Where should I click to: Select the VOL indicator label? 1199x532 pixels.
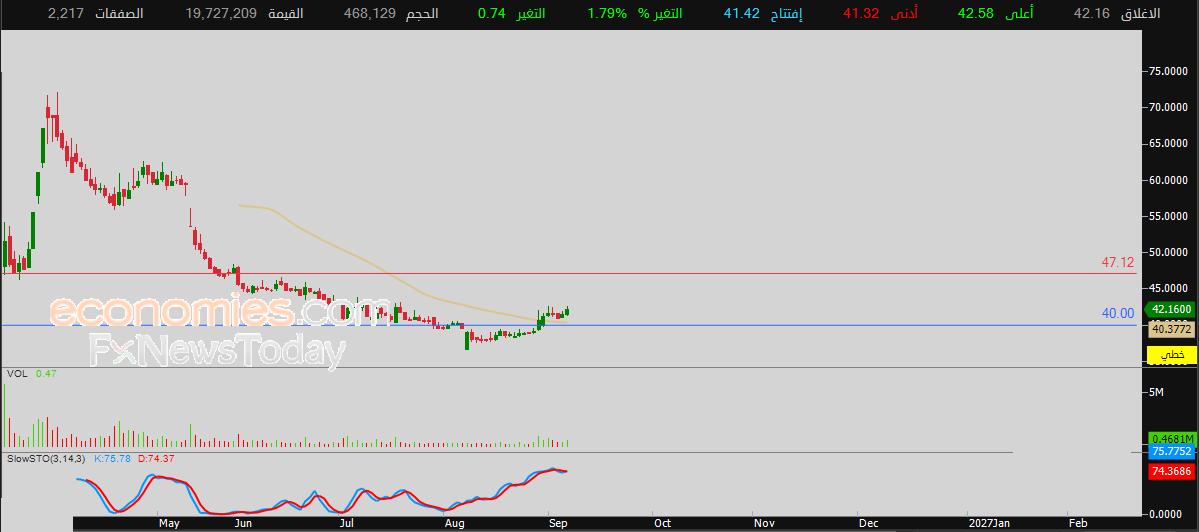(x=17, y=374)
